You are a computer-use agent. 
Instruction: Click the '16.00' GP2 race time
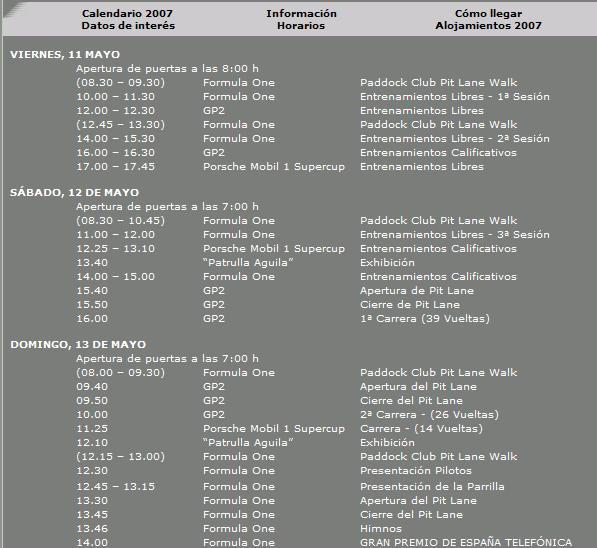(92, 319)
